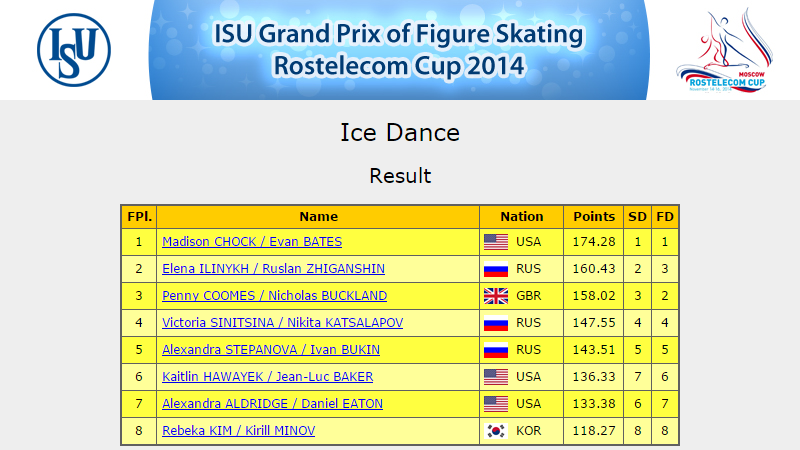Click the South Korean flag next to KOR
800x450 pixels.
tap(496, 431)
